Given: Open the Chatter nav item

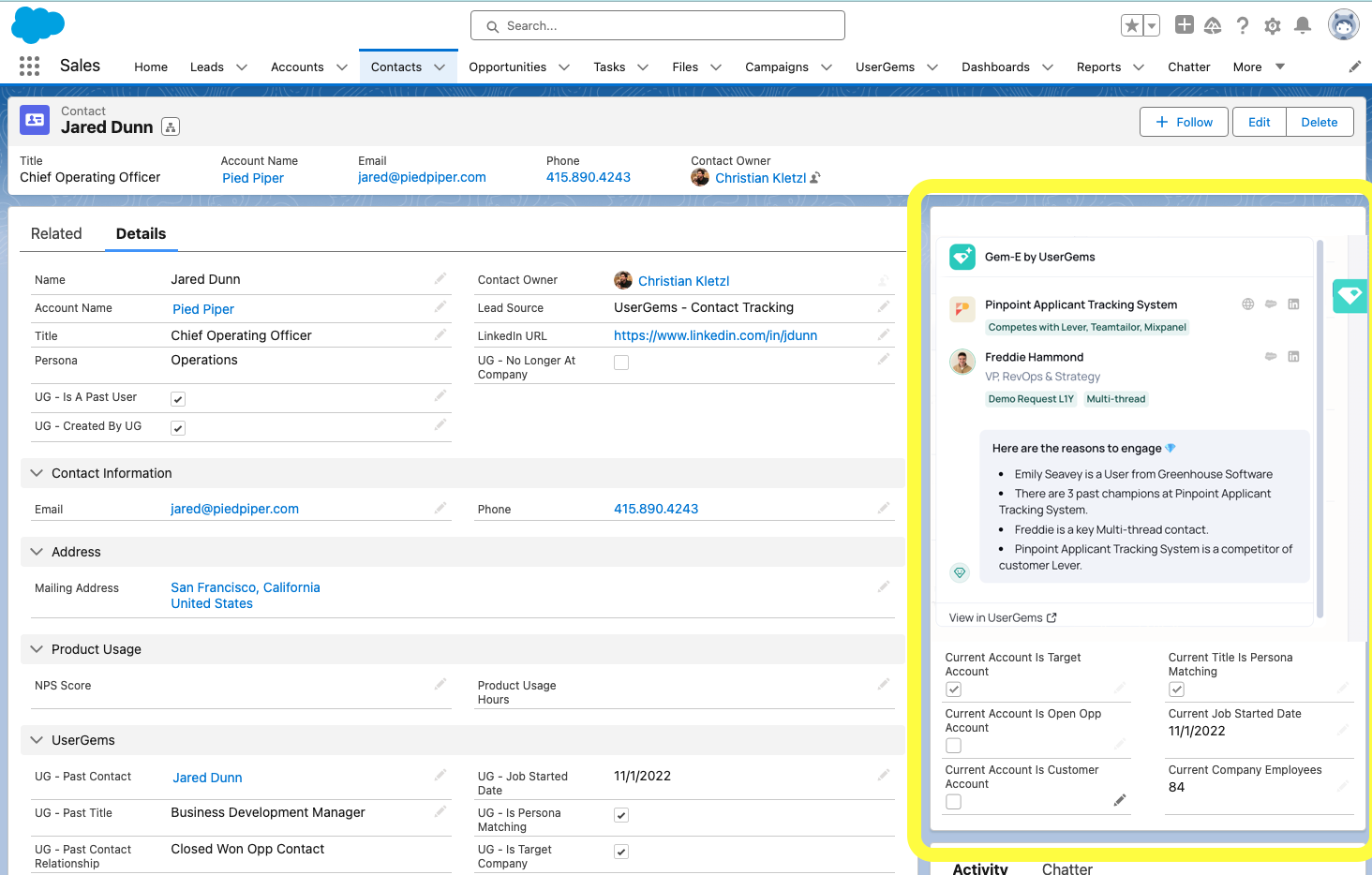Looking at the screenshot, I should pyautogui.click(x=1188, y=67).
